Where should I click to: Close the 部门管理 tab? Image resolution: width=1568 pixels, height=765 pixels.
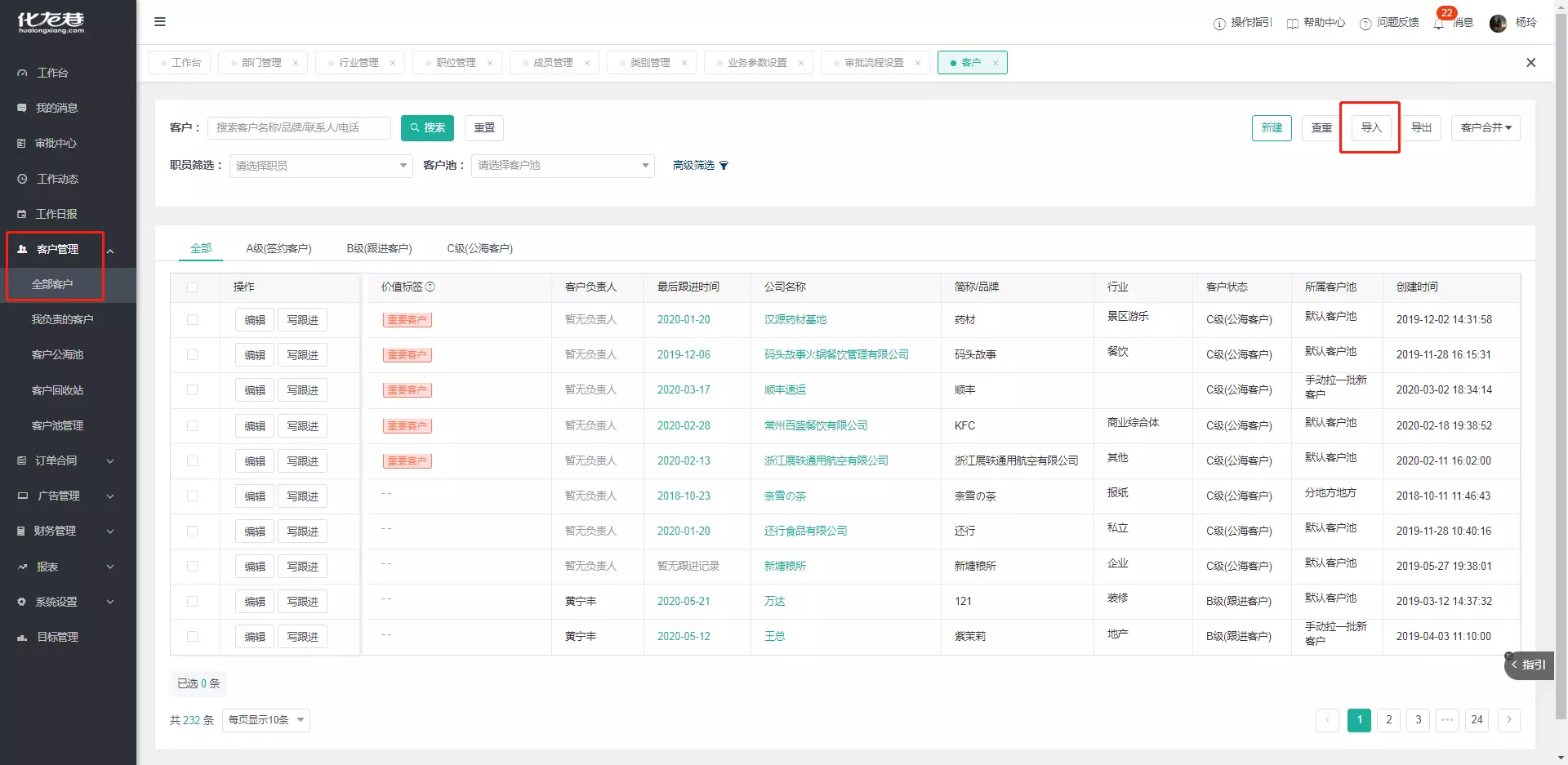pos(296,63)
